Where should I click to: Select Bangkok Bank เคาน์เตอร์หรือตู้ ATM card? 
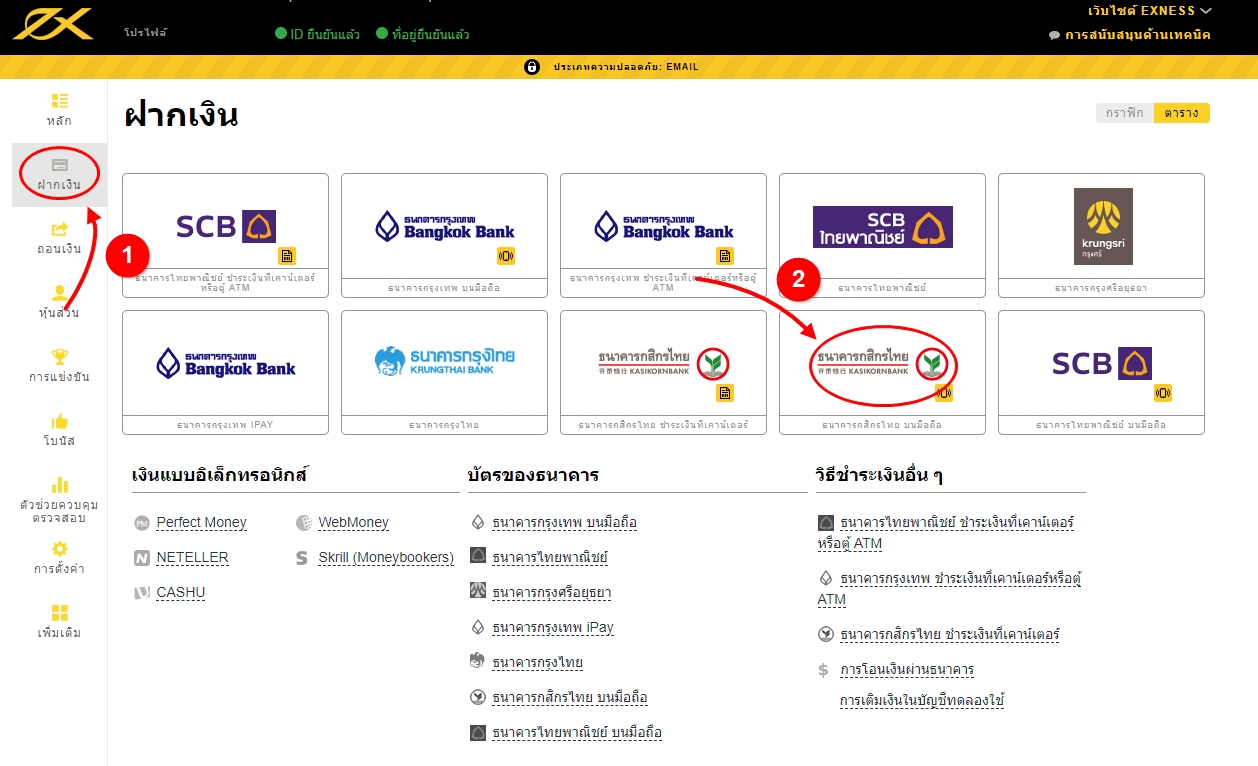pos(663,235)
